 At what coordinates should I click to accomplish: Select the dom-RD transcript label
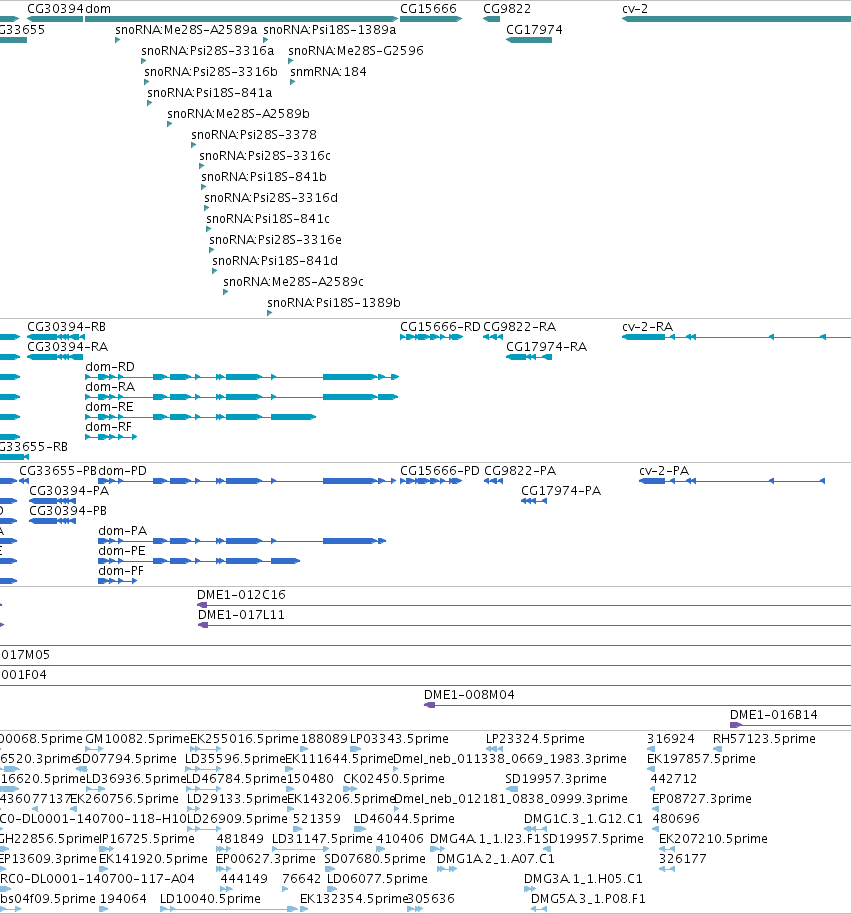click(110, 367)
